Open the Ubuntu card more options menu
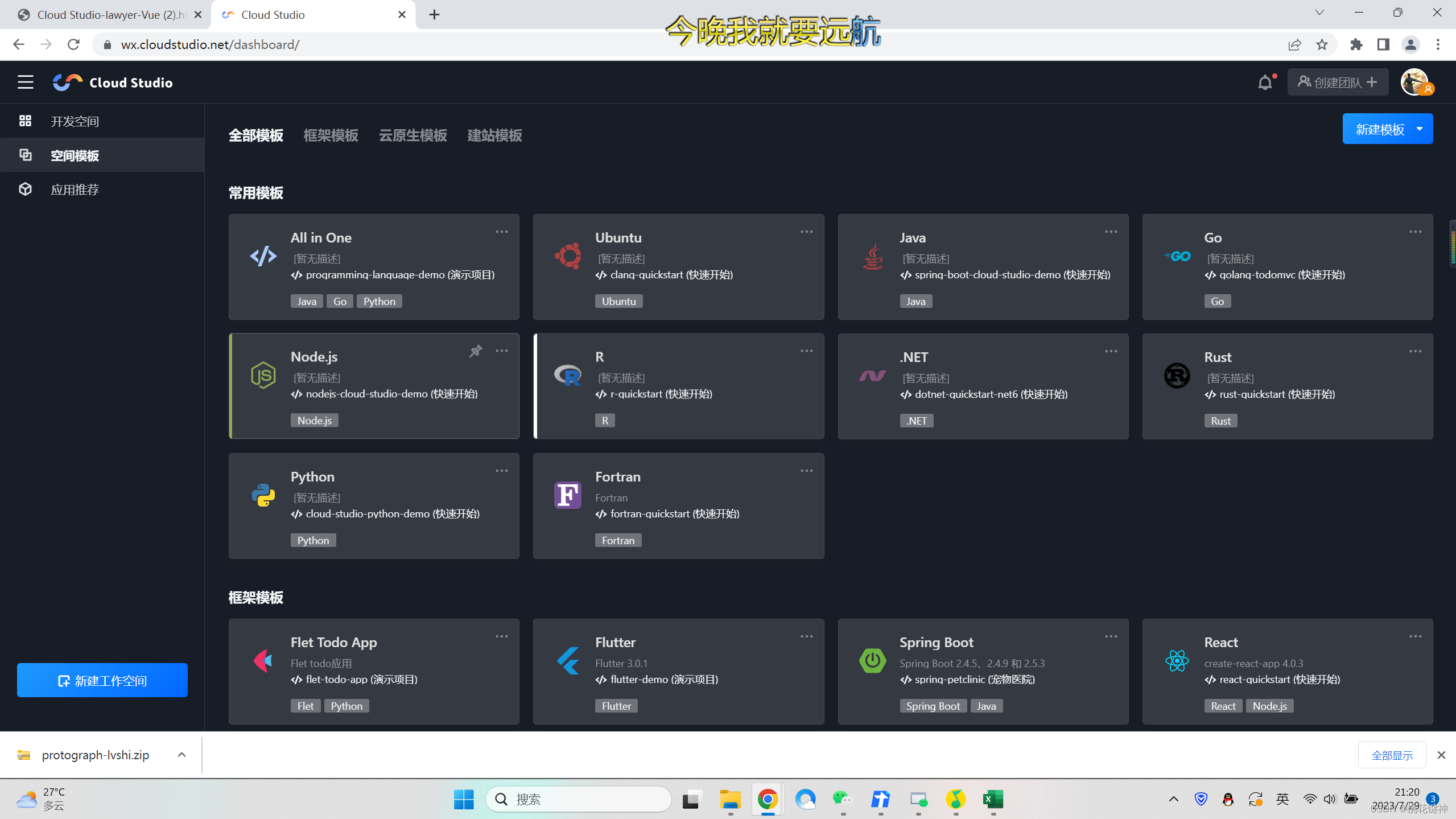Image resolution: width=1456 pixels, height=819 pixels. (x=806, y=232)
